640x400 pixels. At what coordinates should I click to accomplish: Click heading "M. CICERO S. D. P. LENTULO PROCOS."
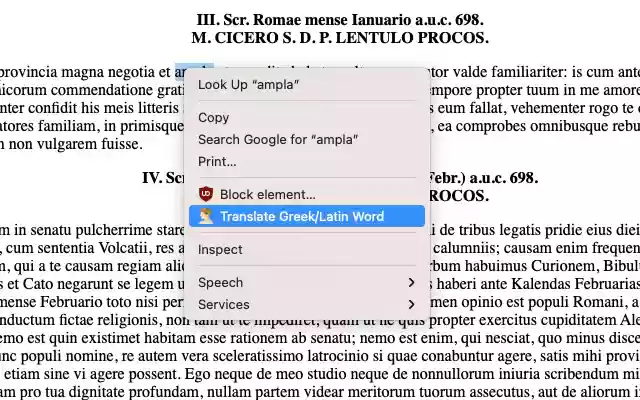click(x=340, y=38)
